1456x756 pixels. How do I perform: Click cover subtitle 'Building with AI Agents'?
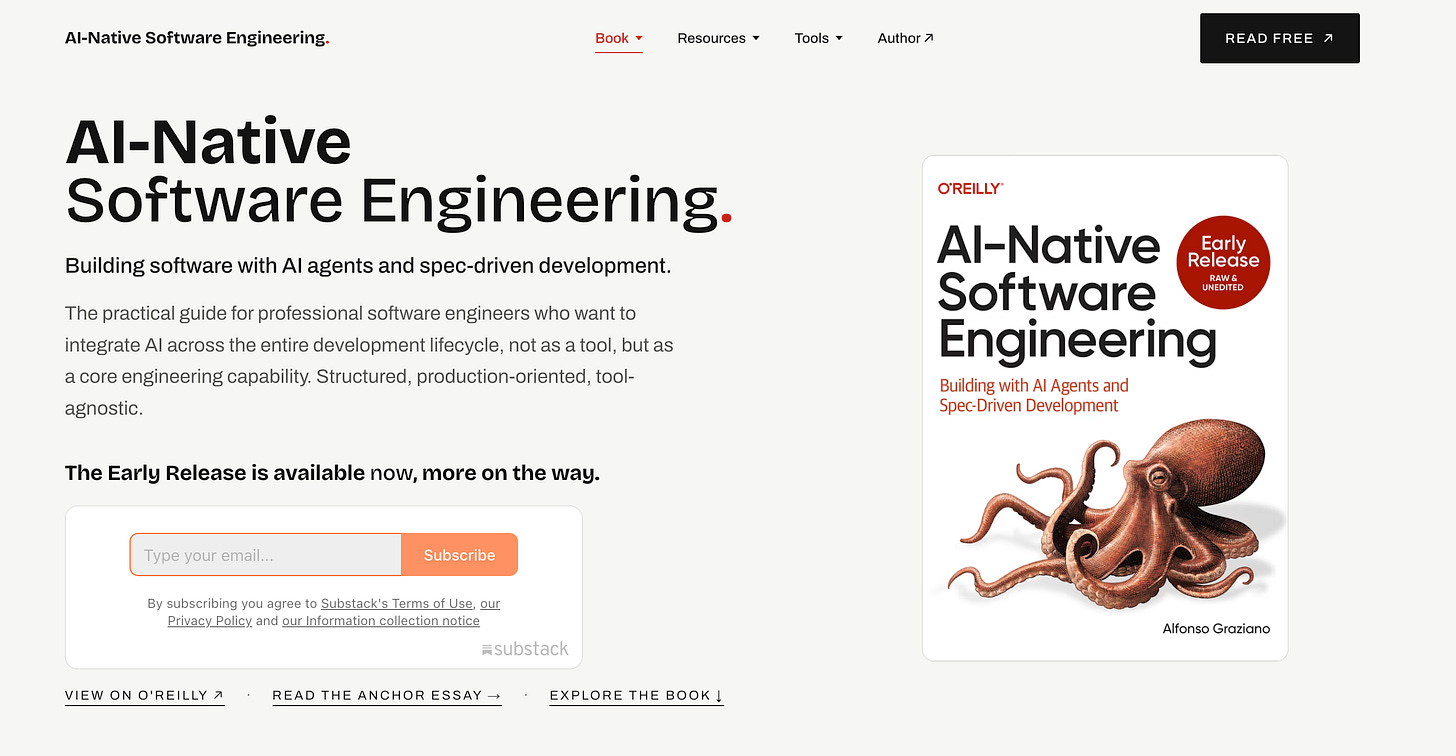tap(1034, 395)
